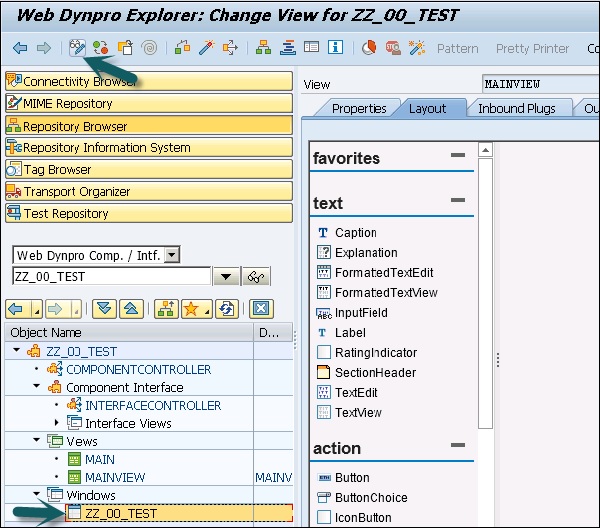
Task: Switch to the Inbound Plugs tab
Action: pyautogui.click(x=516, y=108)
